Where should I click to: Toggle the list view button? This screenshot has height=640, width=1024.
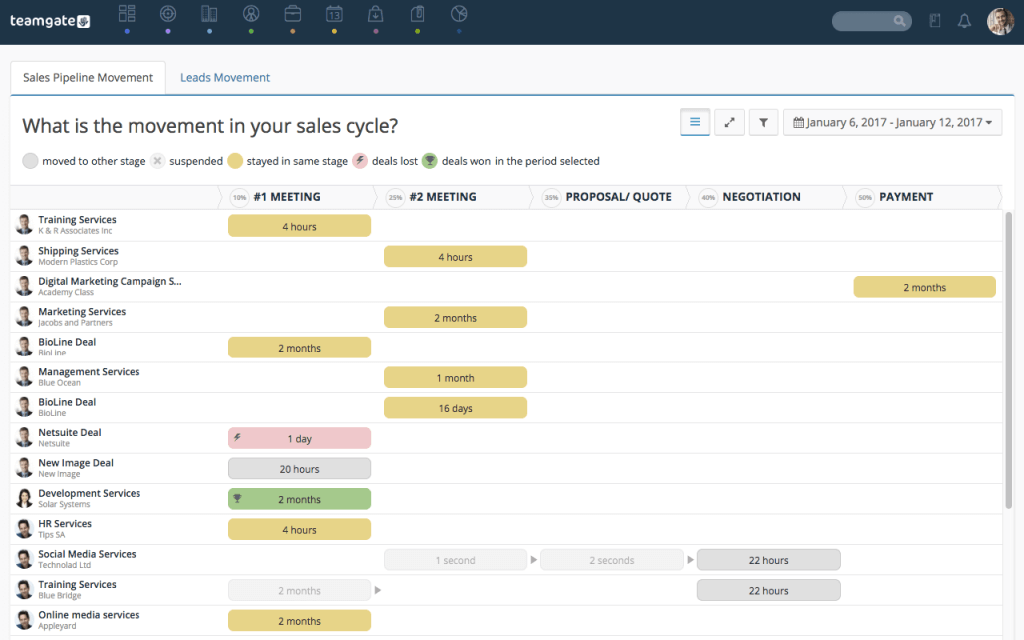(x=694, y=121)
